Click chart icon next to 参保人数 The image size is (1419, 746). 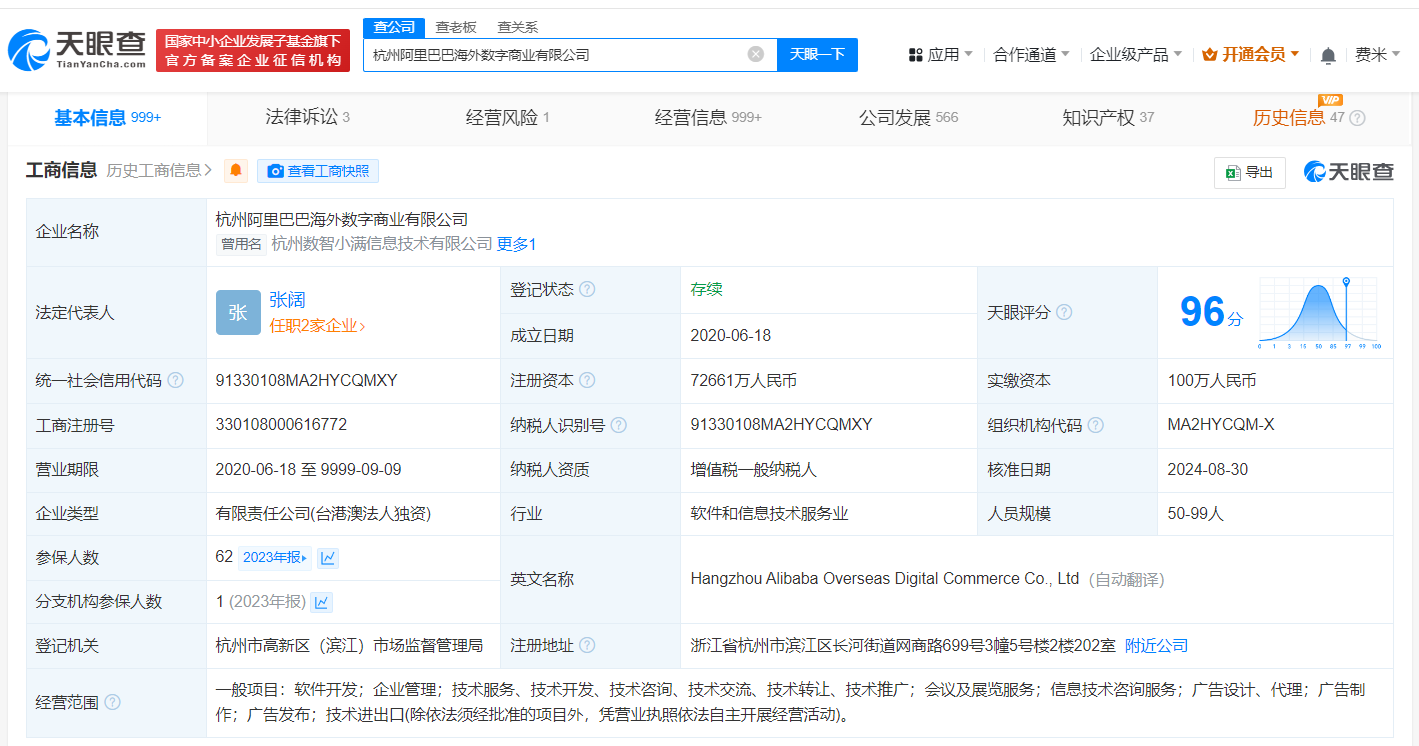click(327, 558)
